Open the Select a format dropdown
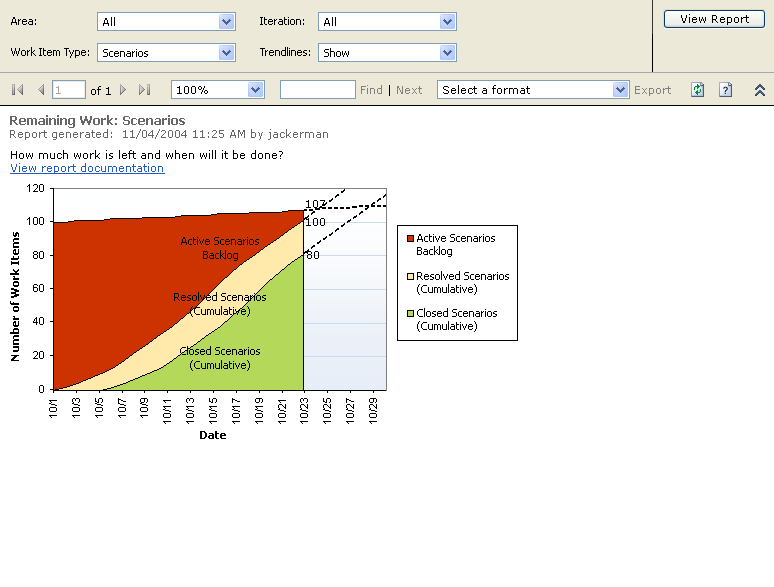The width and height of the screenshot is (774, 587). click(x=620, y=90)
